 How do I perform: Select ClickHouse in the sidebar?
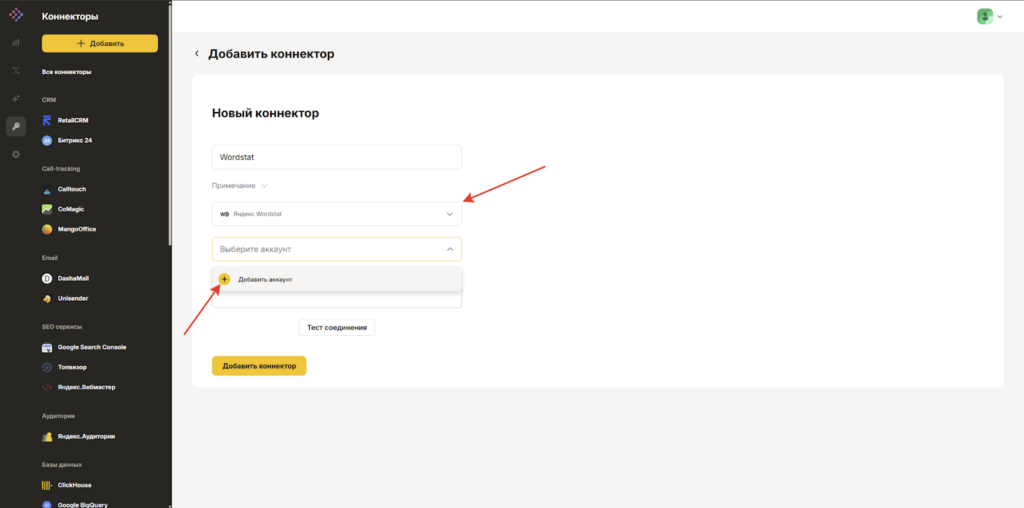pos(74,485)
